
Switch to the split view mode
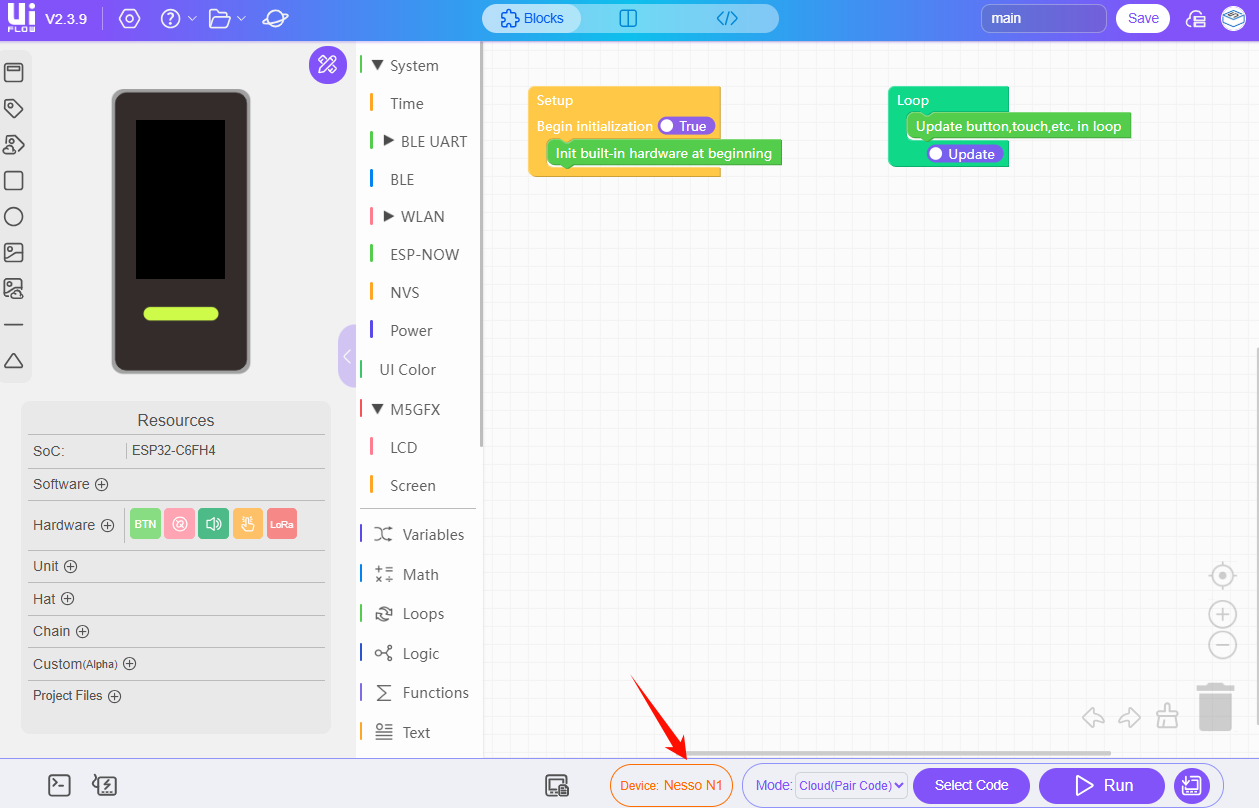[628, 18]
